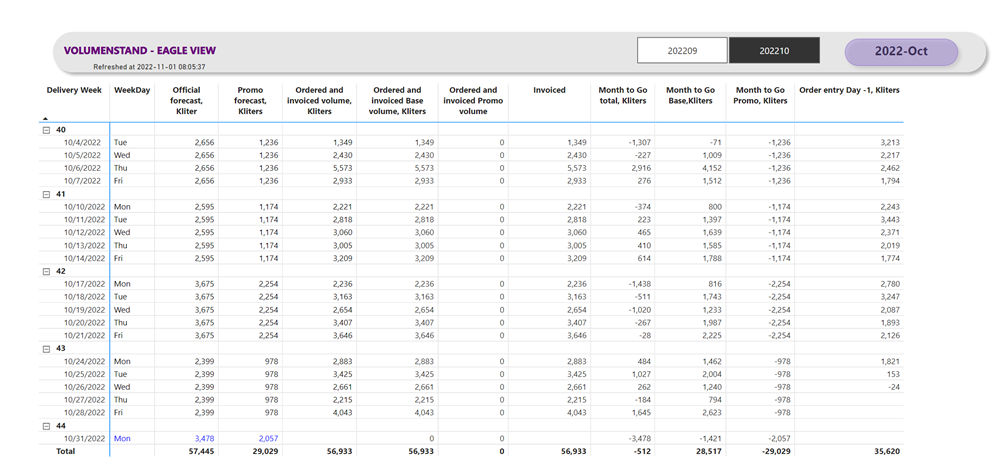1007x476 pixels.
Task: Select the 10/26/2022 date row
Action: tap(473, 387)
